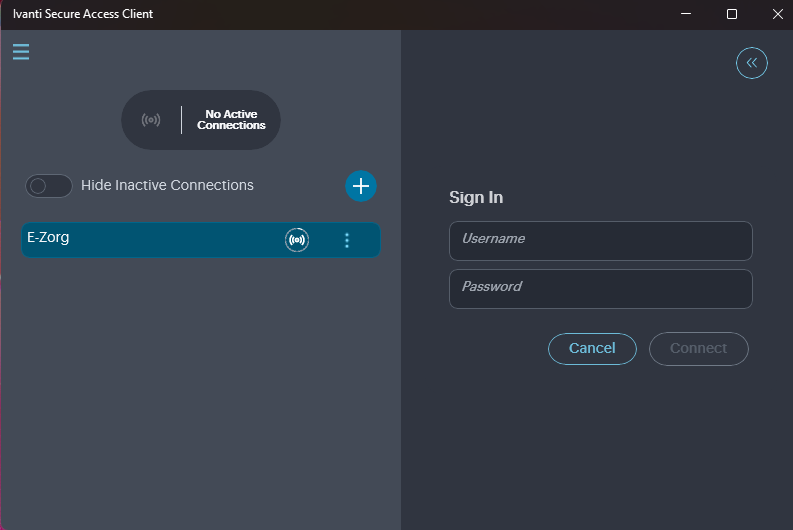Collapse the Sign In panel with double chevron
The image size is (793, 530).
pos(752,63)
